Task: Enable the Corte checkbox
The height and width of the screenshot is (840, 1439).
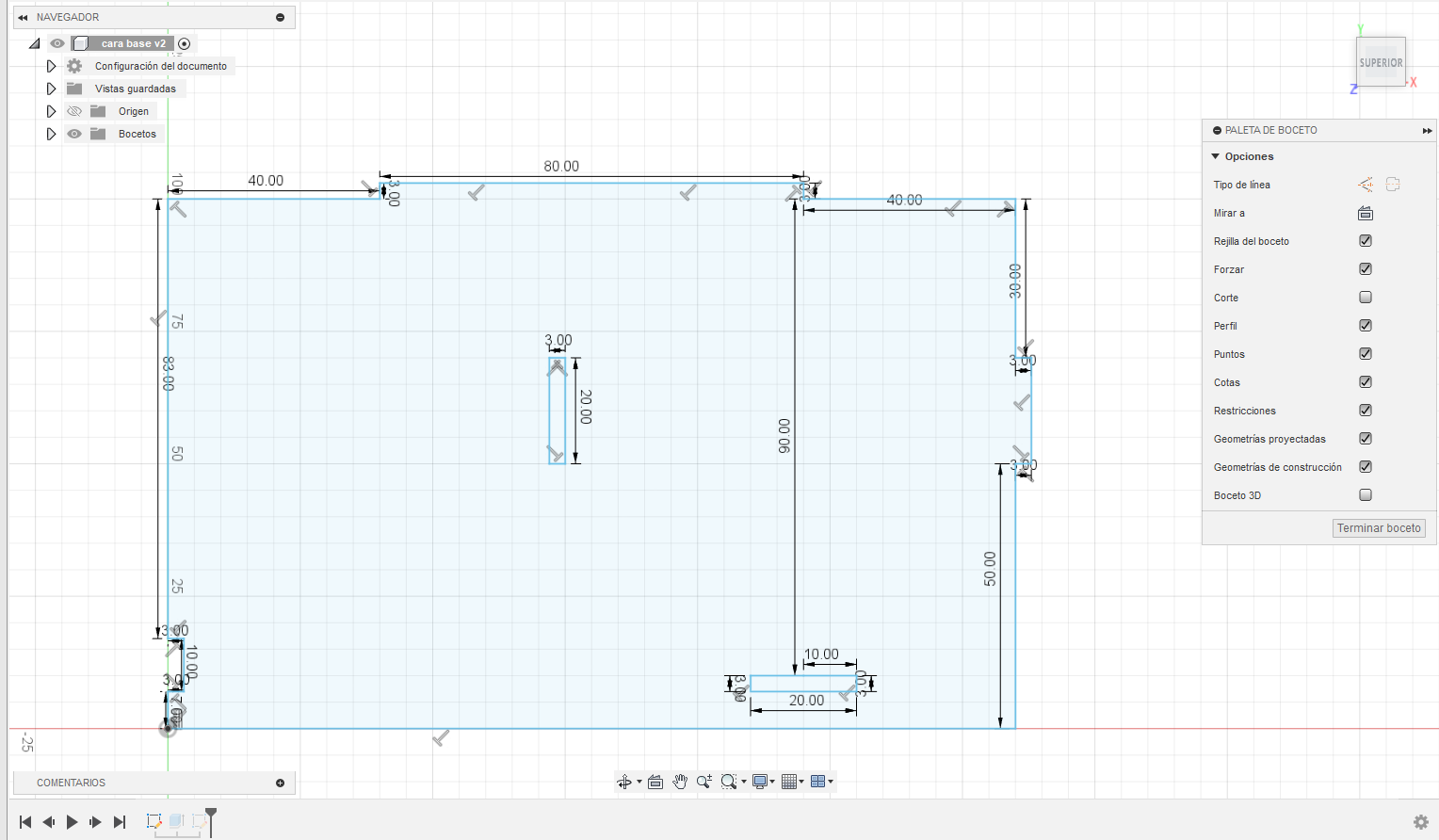Action: [1366, 298]
